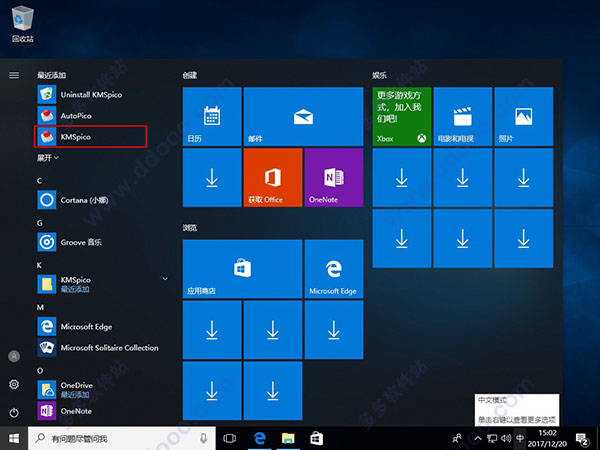Open Settings gear in Start sidebar

pyautogui.click(x=14, y=384)
